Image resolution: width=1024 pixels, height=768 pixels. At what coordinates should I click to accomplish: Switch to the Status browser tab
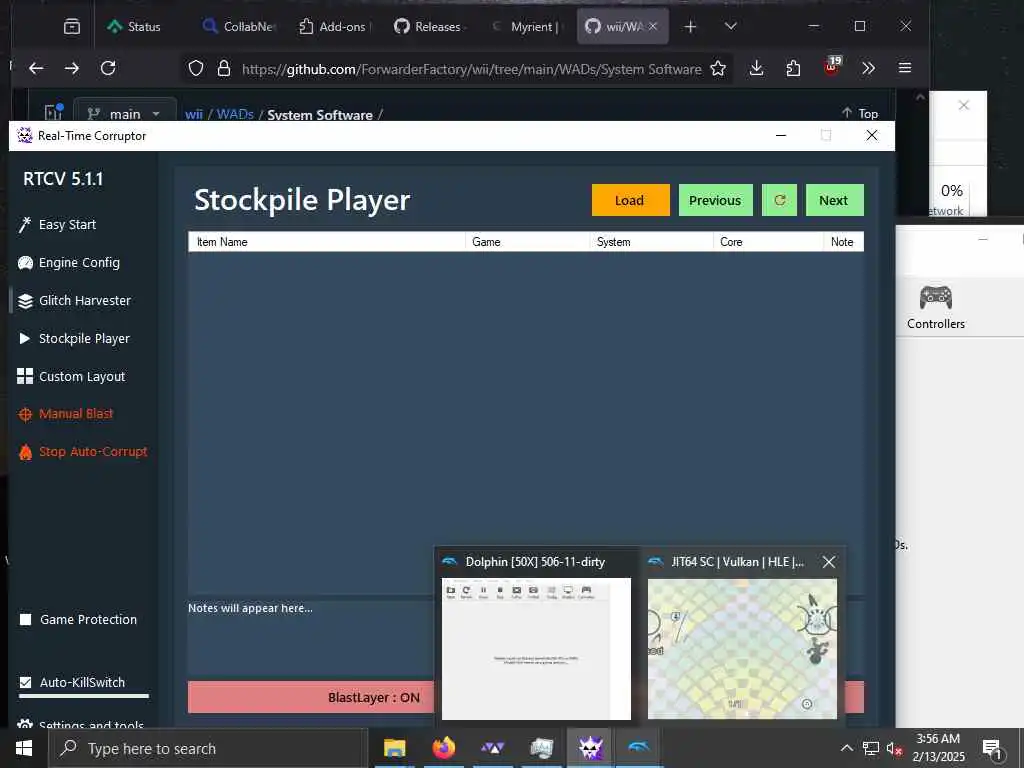[x=136, y=27]
